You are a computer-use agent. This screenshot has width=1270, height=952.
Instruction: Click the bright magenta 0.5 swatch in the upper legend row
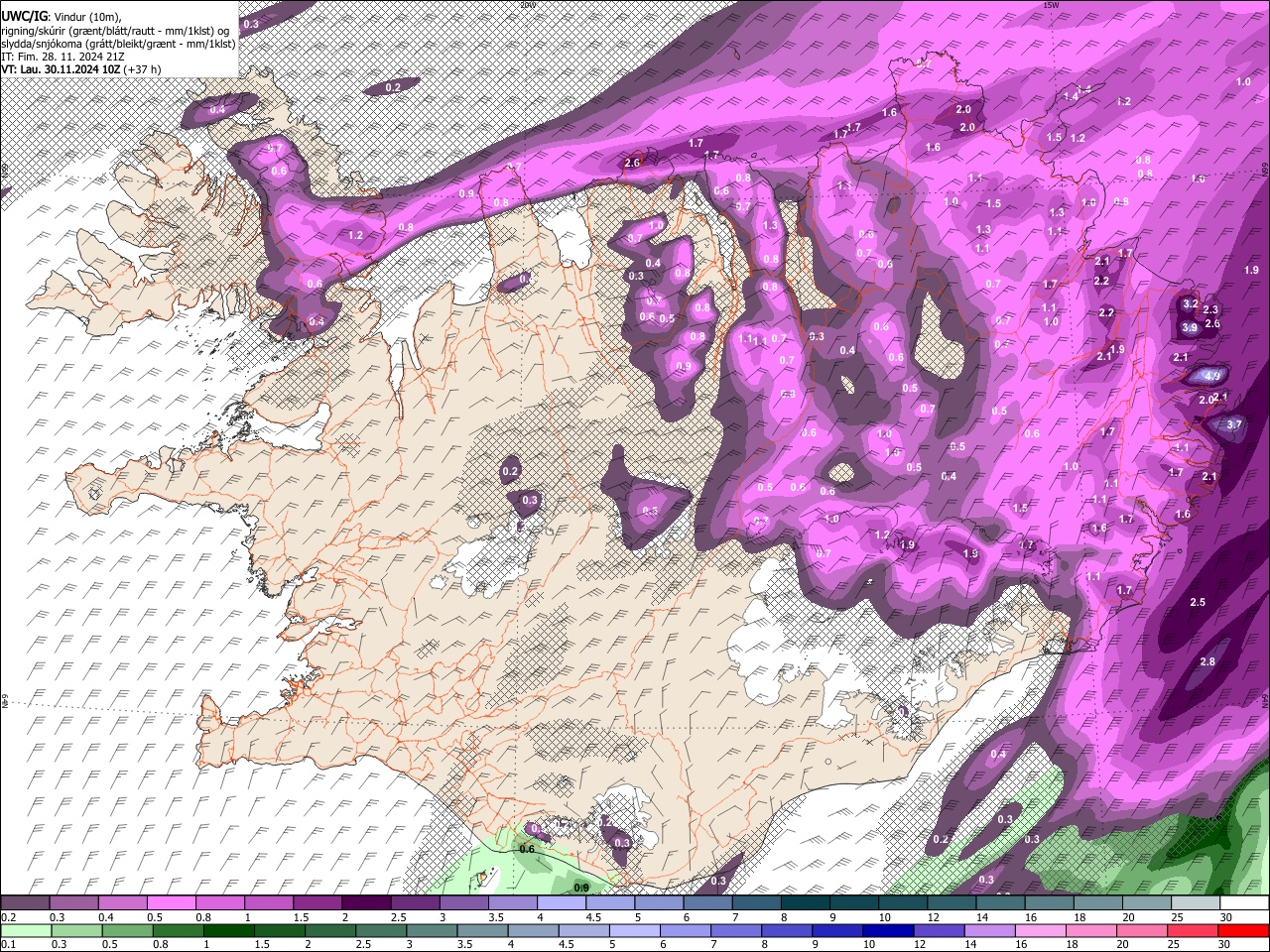tap(171, 903)
